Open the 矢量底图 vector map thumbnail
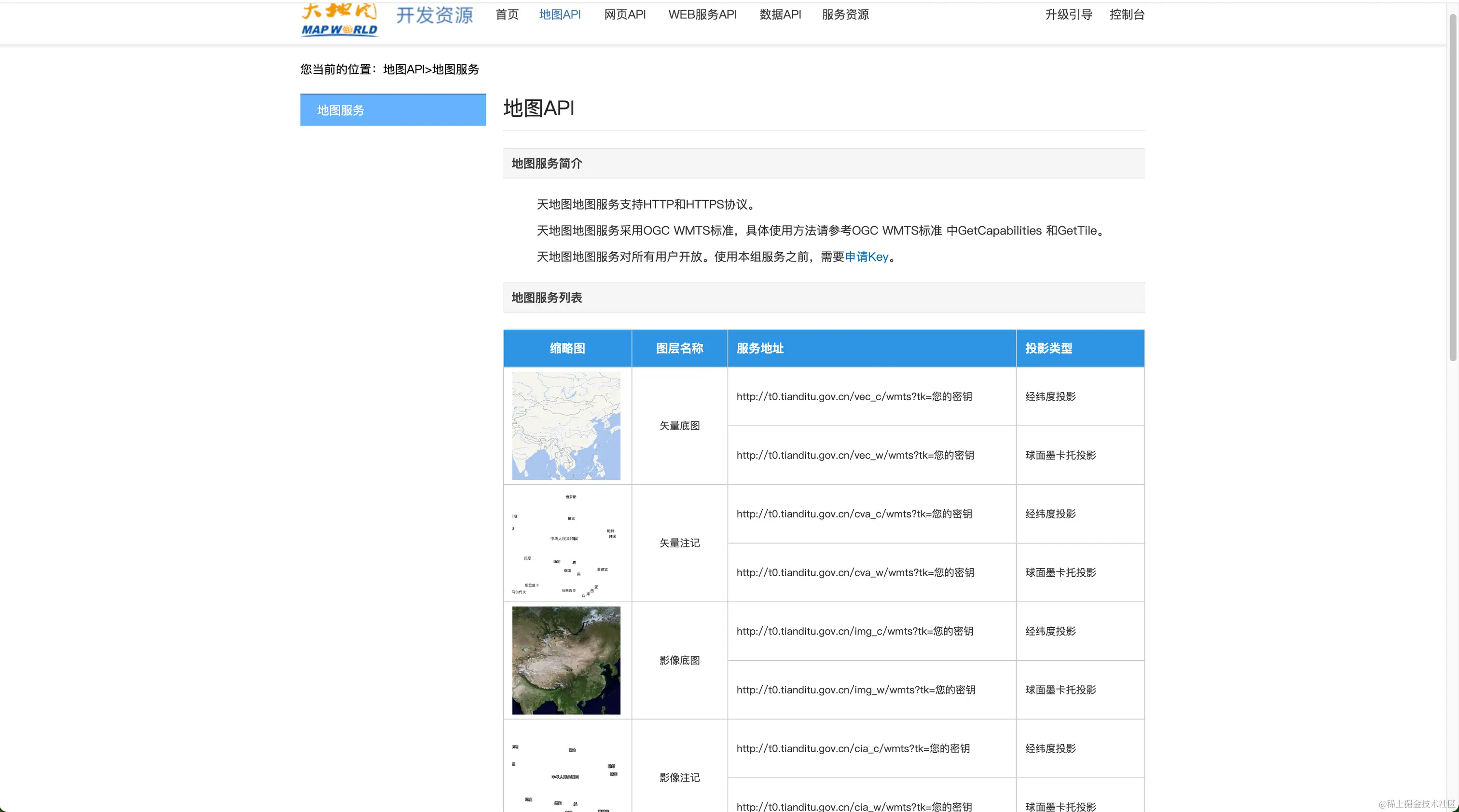1459x812 pixels. [566, 425]
